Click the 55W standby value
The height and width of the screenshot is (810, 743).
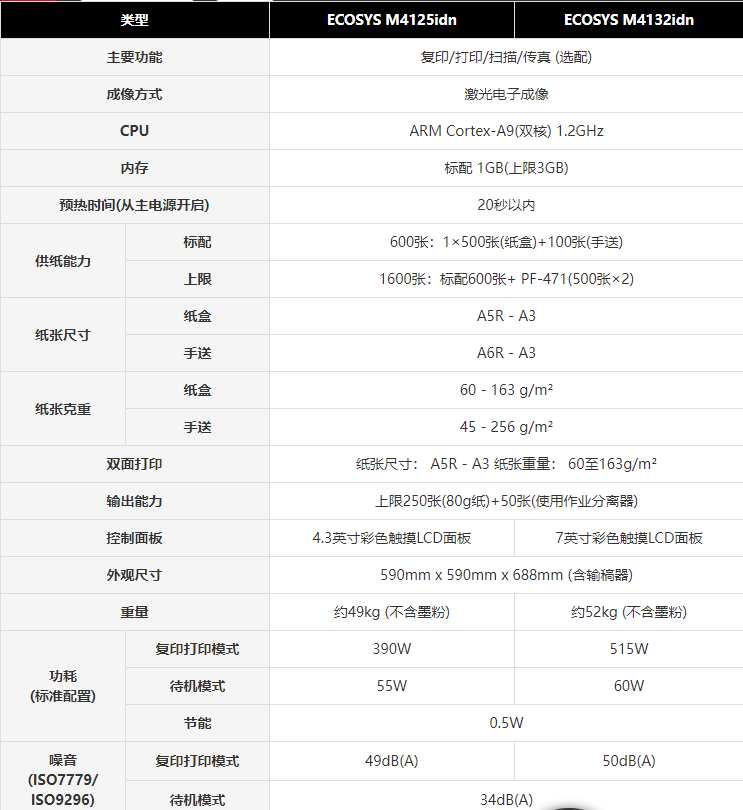tap(392, 686)
